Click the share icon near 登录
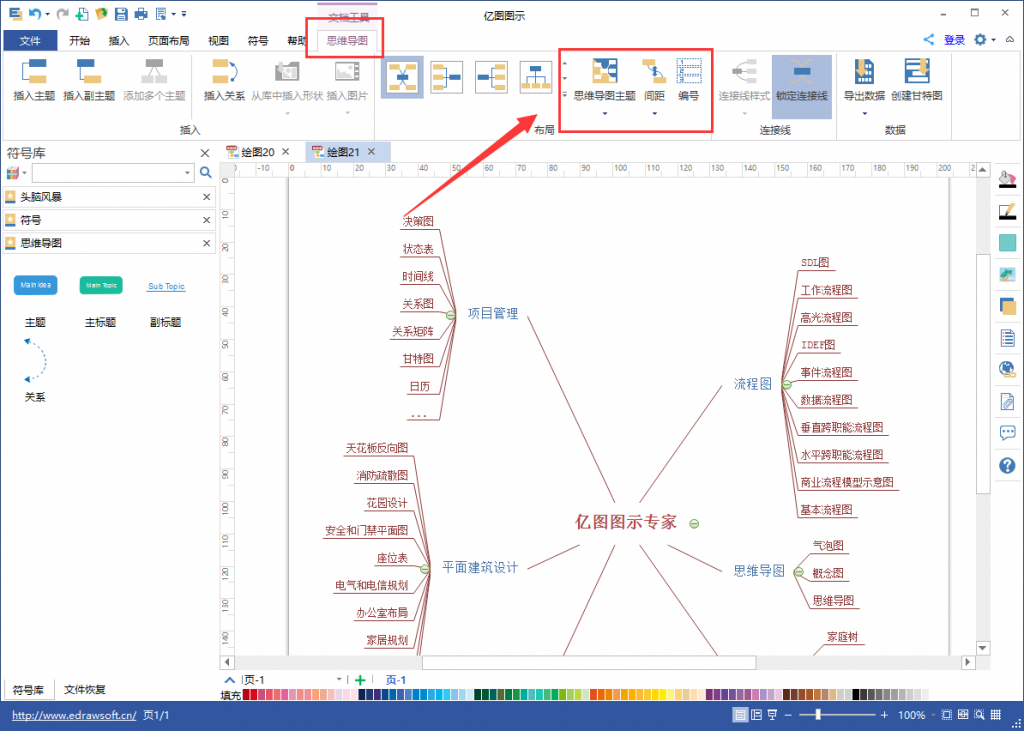Image resolution: width=1024 pixels, height=731 pixels. pyautogui.click(x=929, y=40)
